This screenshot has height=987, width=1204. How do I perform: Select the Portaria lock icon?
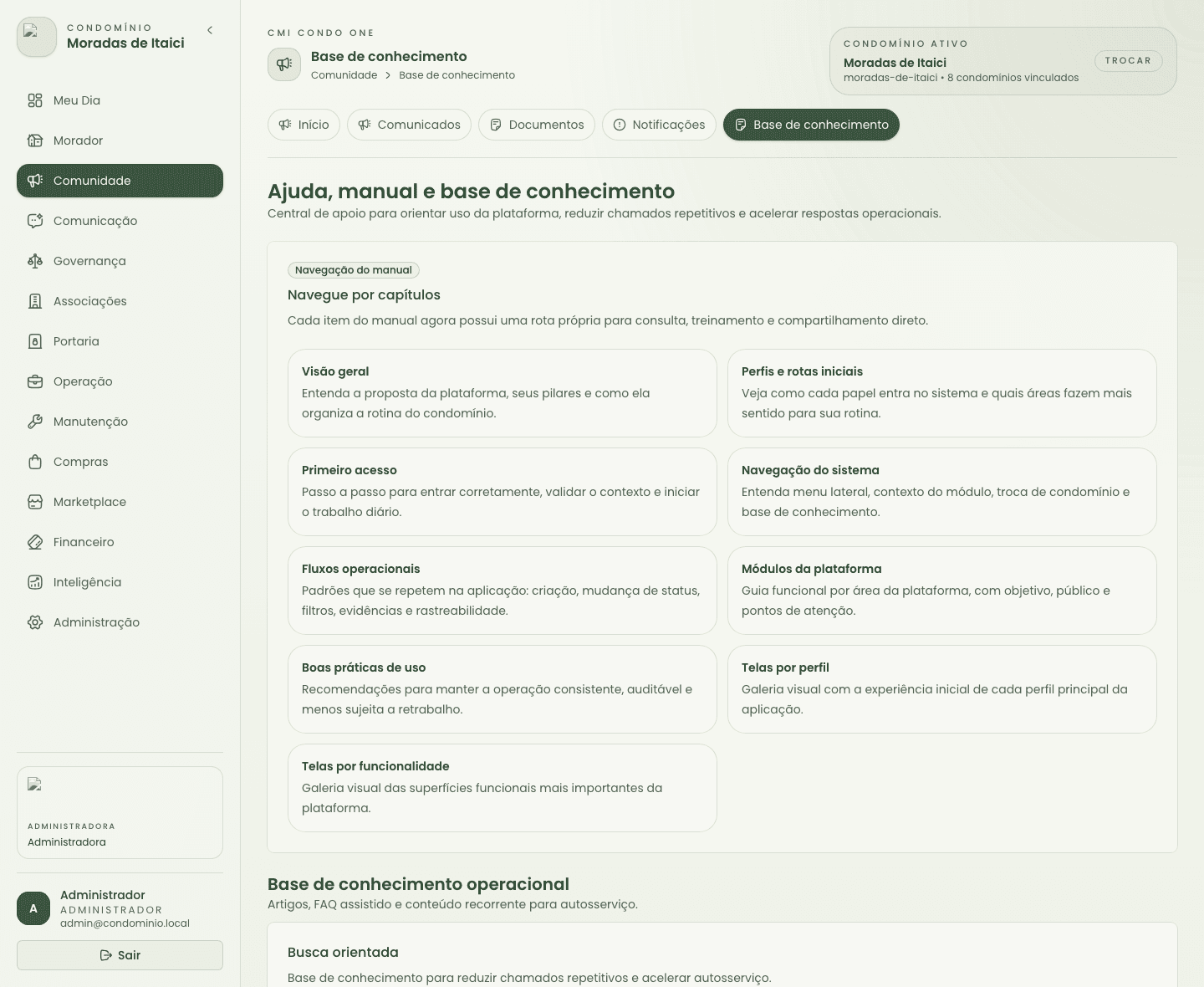35,341
